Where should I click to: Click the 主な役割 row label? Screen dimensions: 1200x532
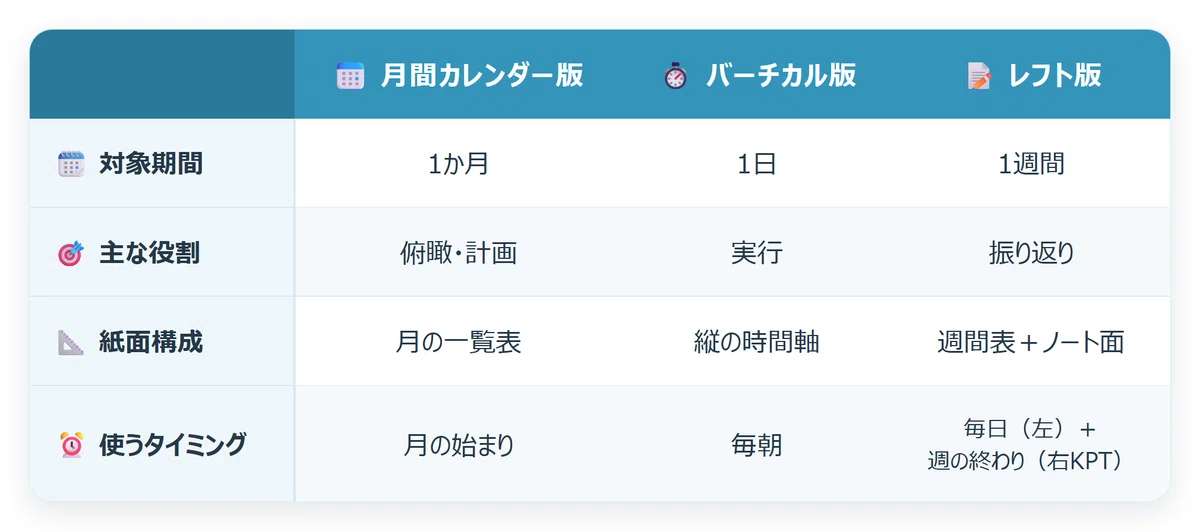[150, 253]
